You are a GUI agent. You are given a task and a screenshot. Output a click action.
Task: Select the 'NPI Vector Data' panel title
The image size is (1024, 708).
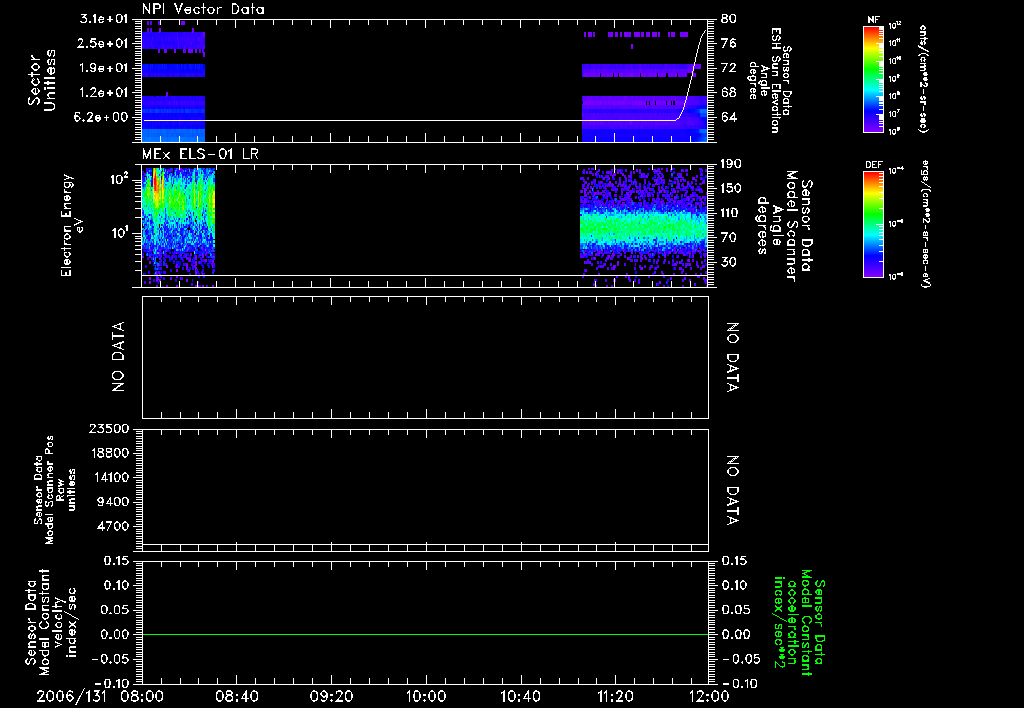click(x=203, y=9)
